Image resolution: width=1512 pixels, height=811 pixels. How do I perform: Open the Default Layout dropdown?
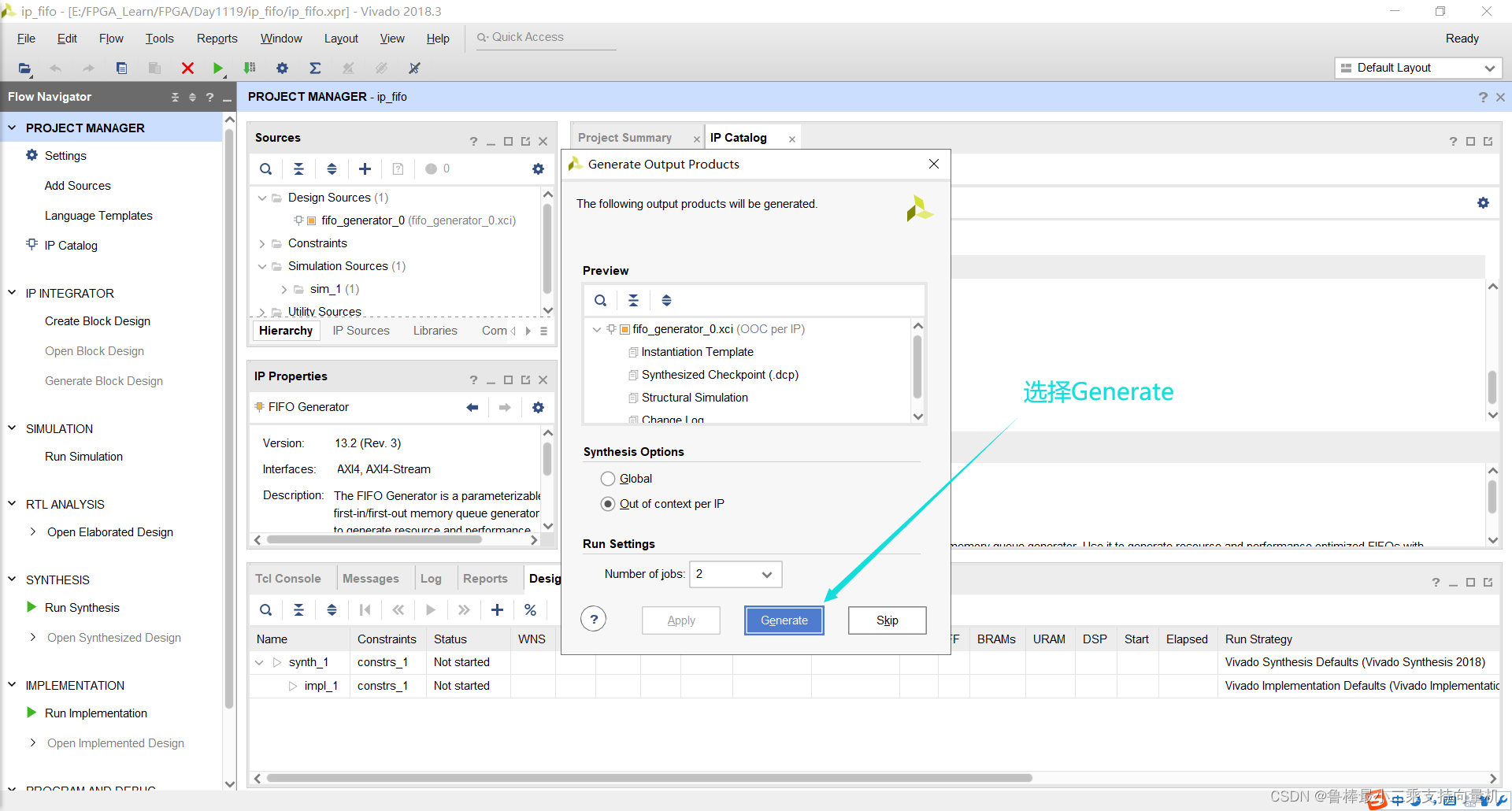1418,68
